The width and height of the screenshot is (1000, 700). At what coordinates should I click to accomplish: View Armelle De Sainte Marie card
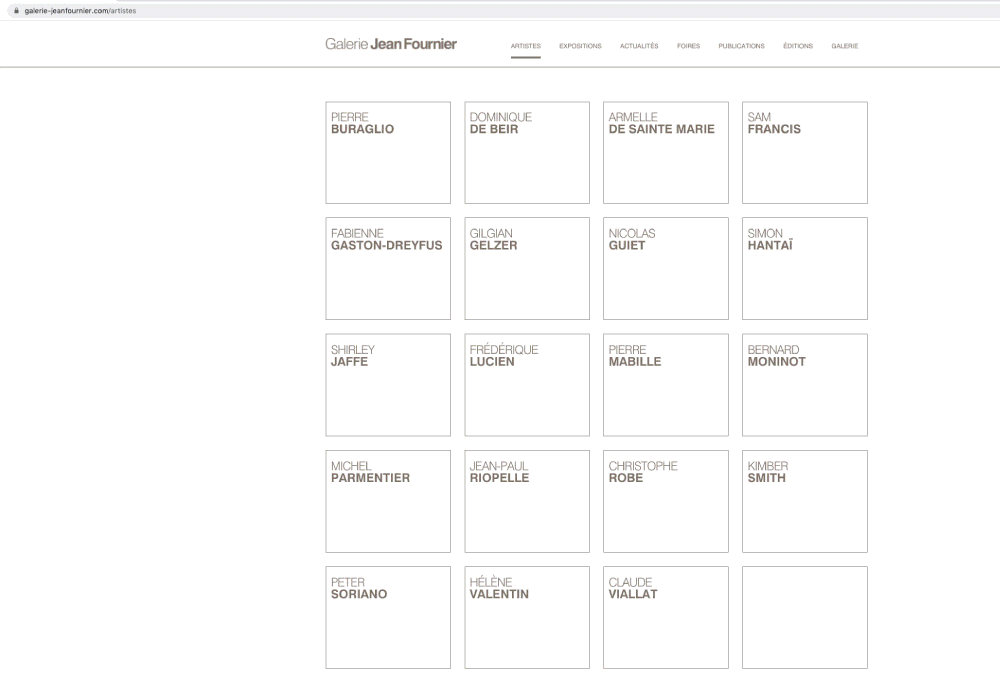pyautogui.click(x=666, y=152)
